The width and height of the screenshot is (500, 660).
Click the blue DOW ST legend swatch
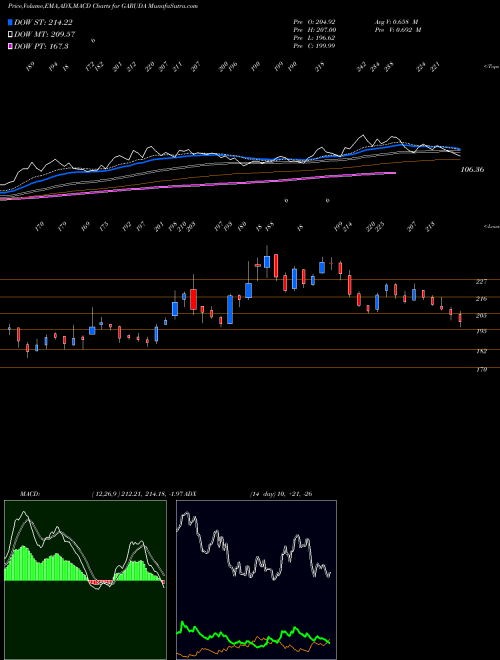coord(10,22)
